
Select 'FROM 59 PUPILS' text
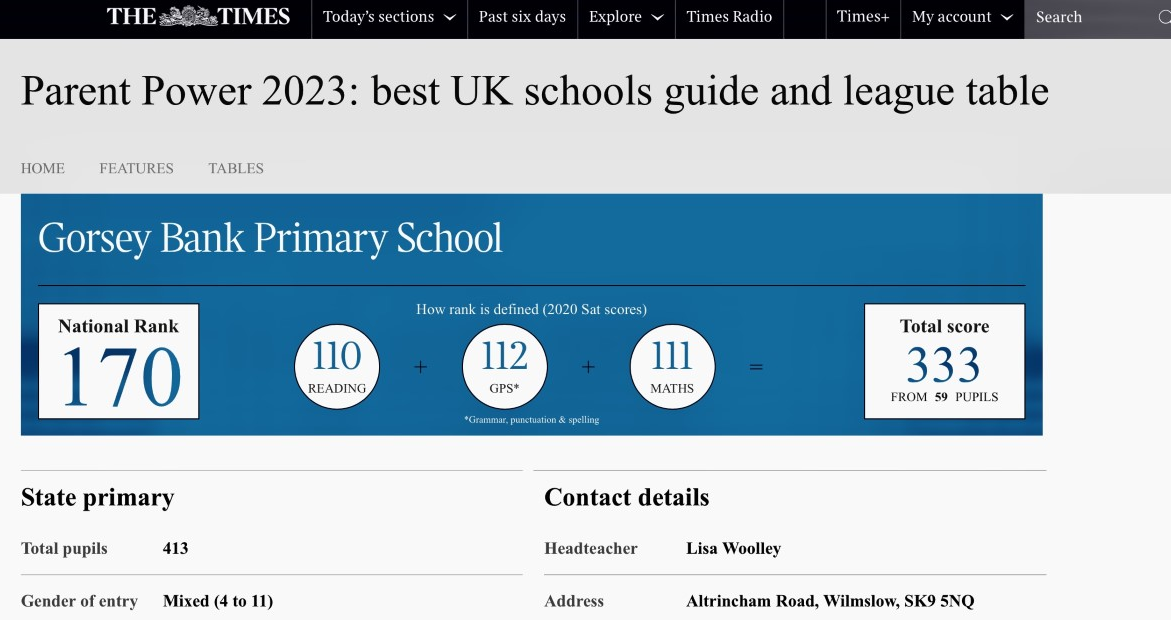945,397
